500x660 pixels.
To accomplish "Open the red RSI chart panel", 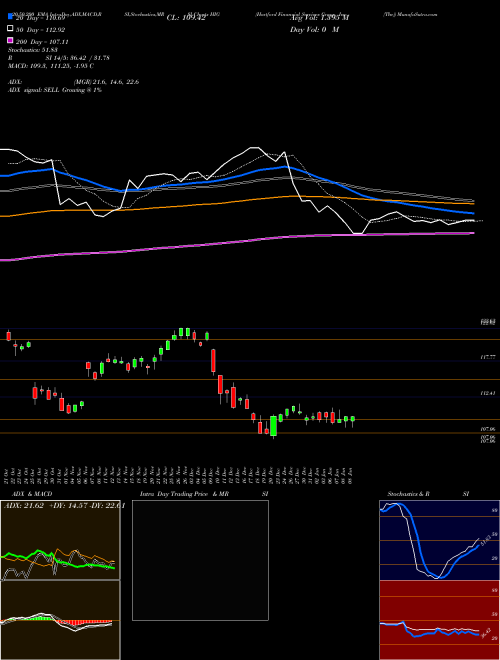I will (439, 620).
